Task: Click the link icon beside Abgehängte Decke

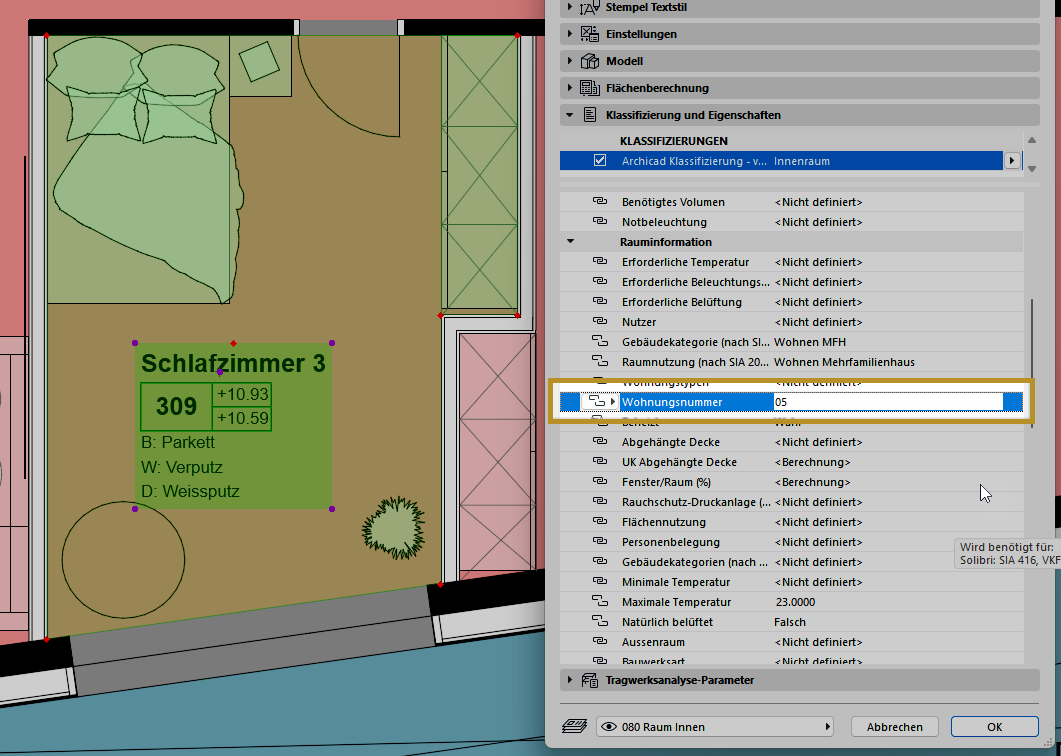Action: click(600, 442)
